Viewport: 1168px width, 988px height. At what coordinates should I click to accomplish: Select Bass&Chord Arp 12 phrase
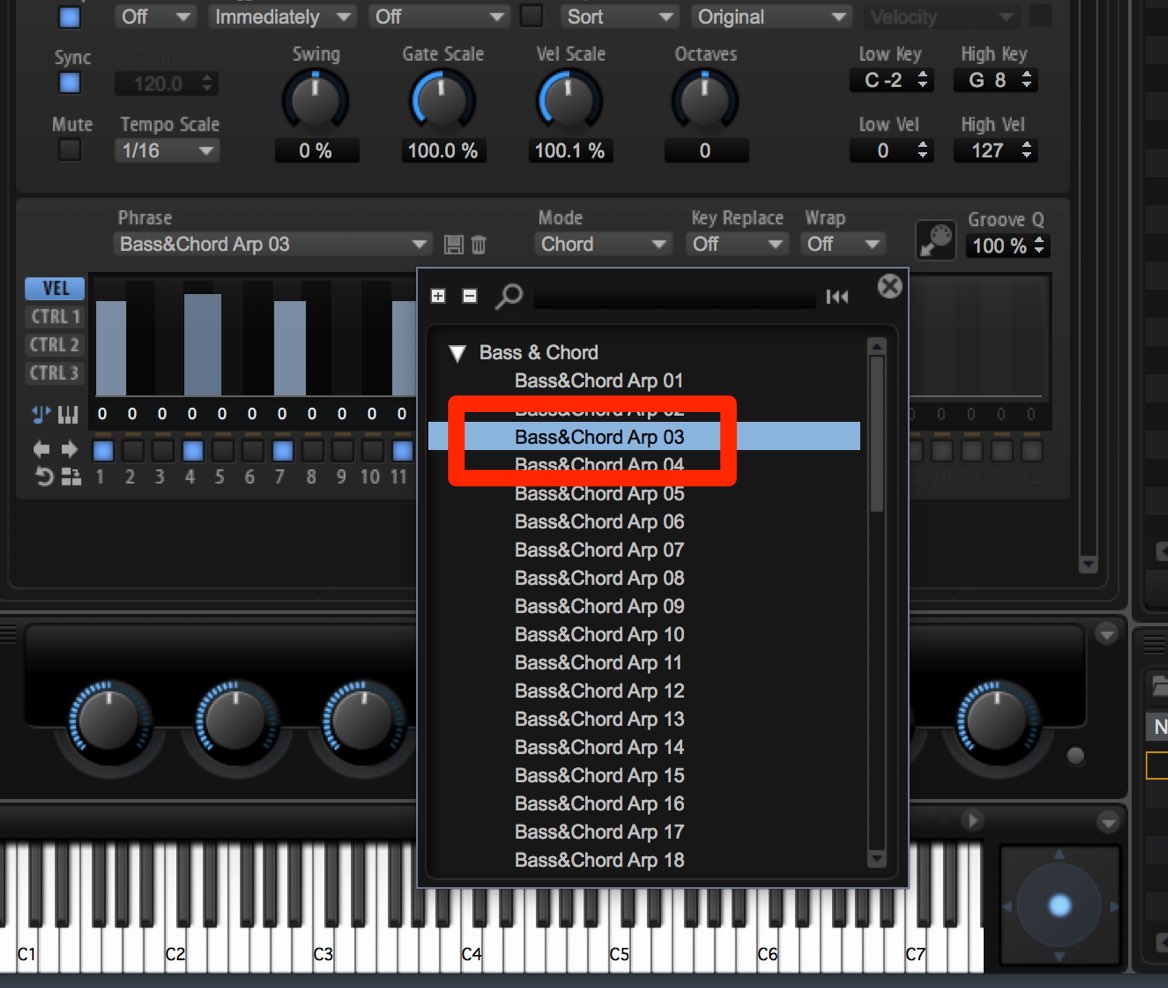599,691
